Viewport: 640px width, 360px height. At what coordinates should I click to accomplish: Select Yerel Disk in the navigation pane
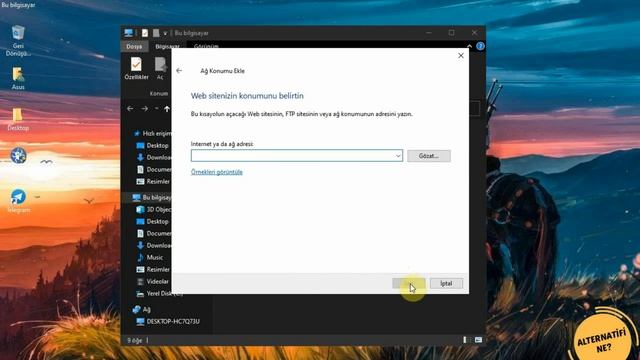tap(159, 293)
